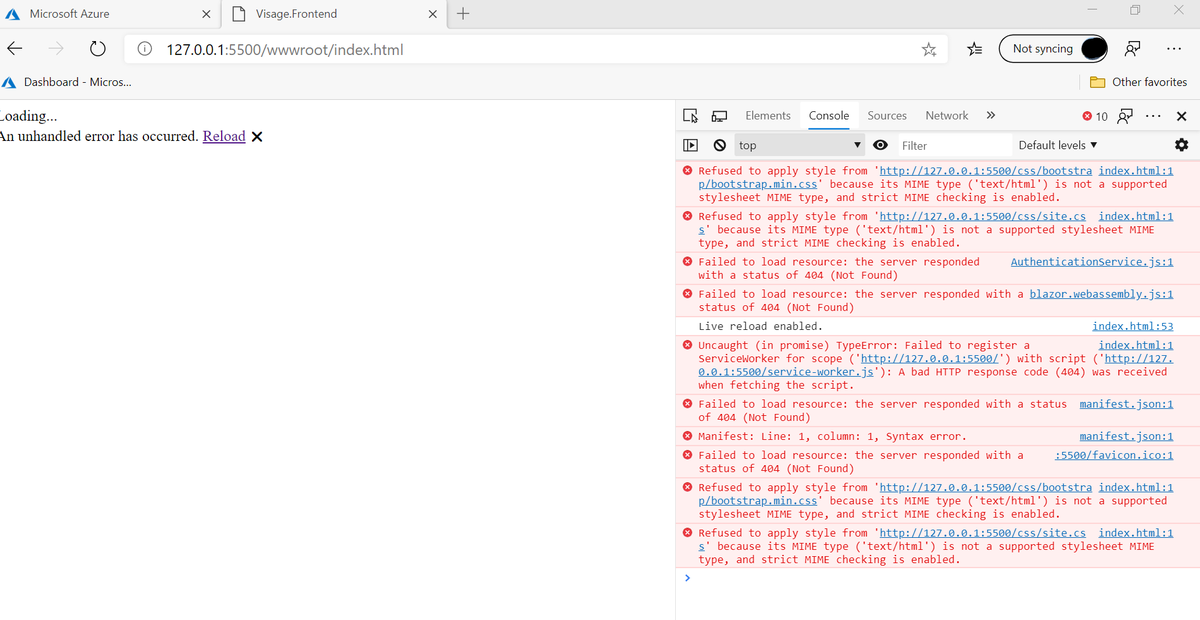
Task: Click the DevTools feedback person icon
Action: click(x=1125, y=116)
